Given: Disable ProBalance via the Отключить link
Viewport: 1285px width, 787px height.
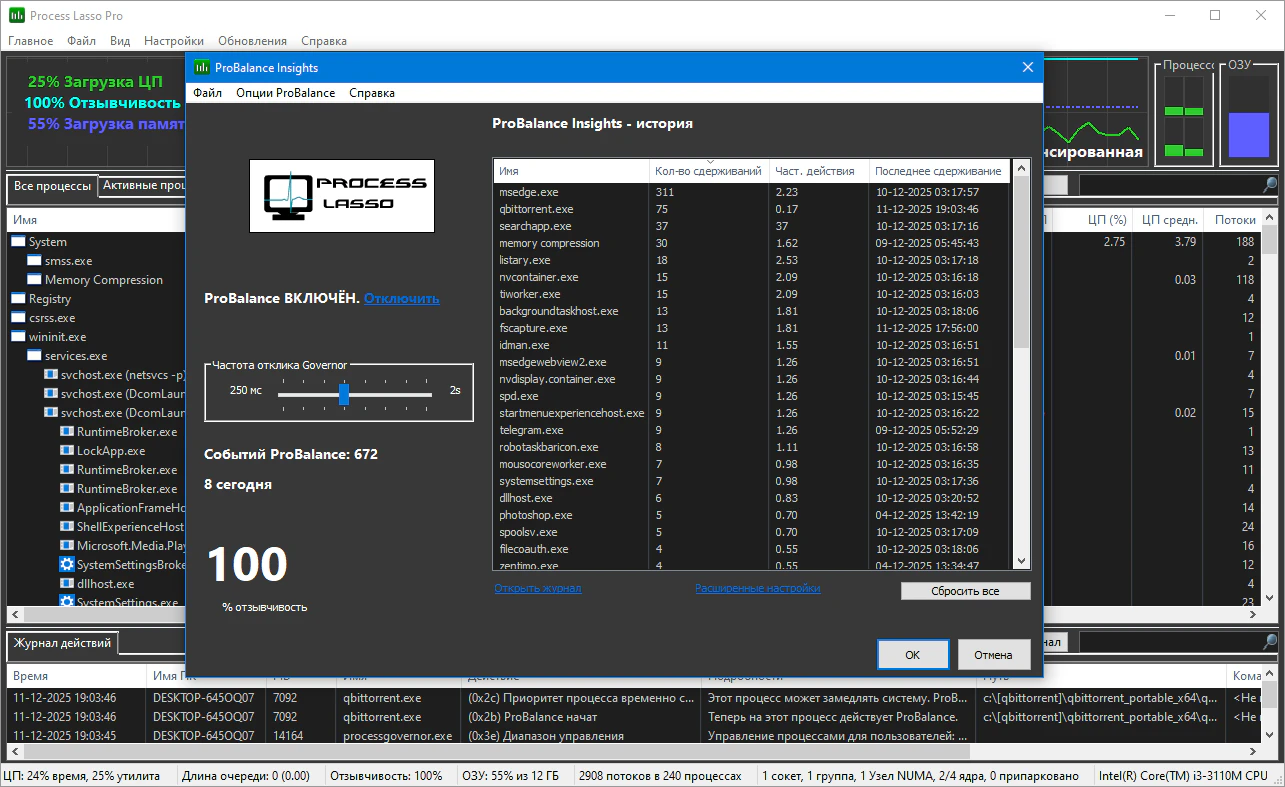Looking at the screenshot, I should pos(401,299).
